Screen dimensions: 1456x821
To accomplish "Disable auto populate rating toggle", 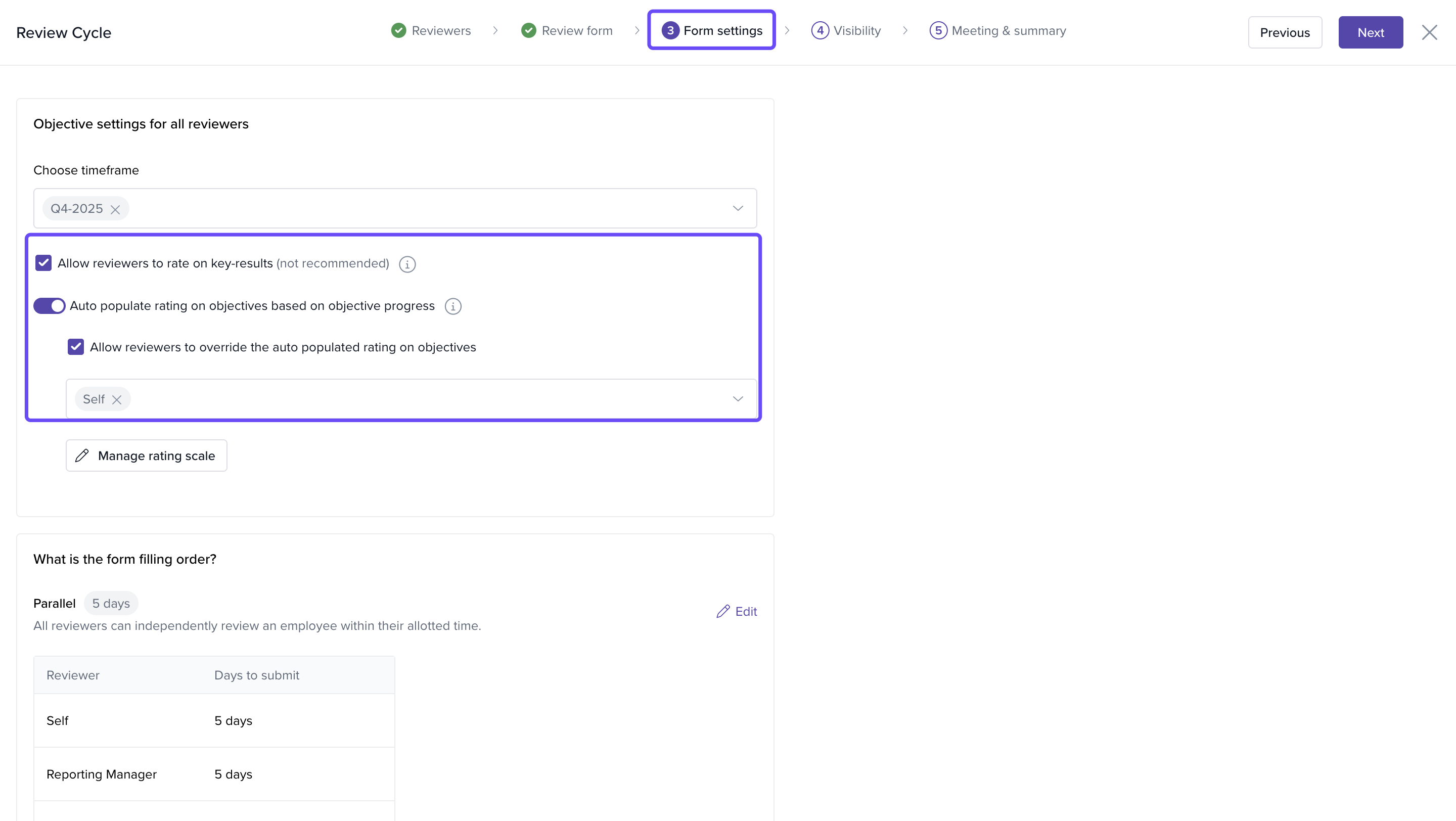I will click(50, 306).
